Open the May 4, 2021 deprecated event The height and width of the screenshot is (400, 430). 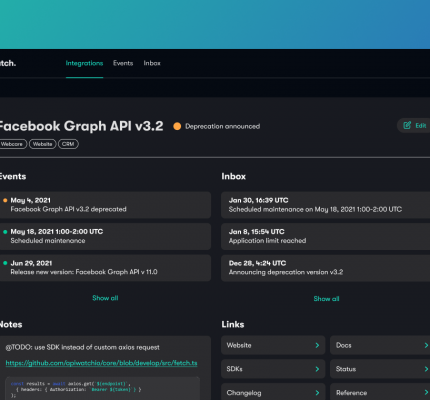pyautogui.click(x=105, y=205)
